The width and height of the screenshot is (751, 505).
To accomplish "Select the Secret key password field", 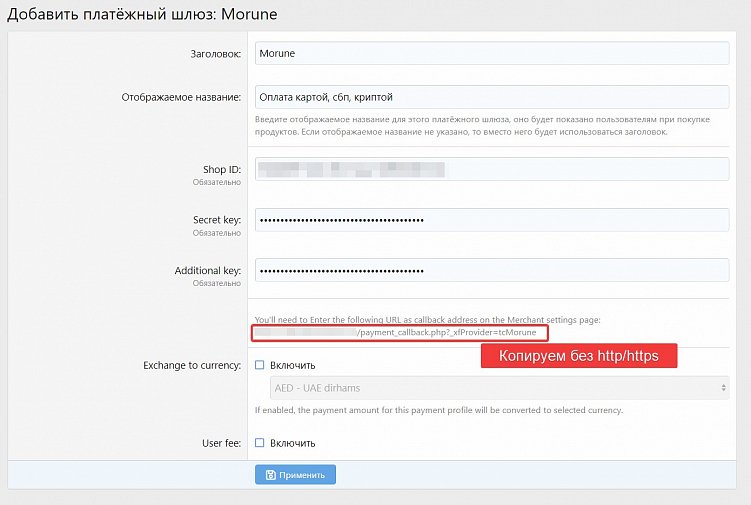I will (x=492, y=220).
